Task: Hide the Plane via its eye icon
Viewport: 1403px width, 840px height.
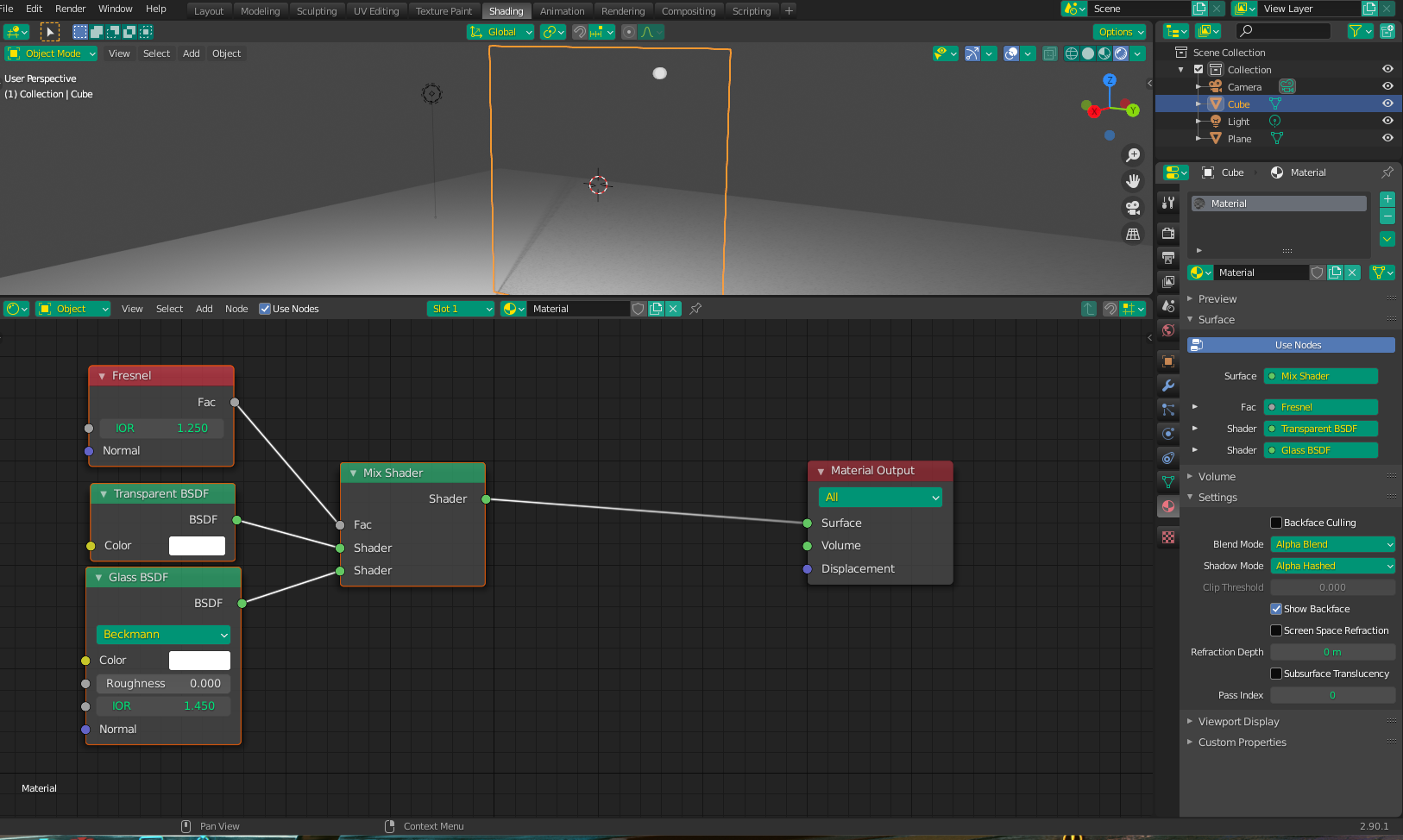Action: (x=1387, y=138)
